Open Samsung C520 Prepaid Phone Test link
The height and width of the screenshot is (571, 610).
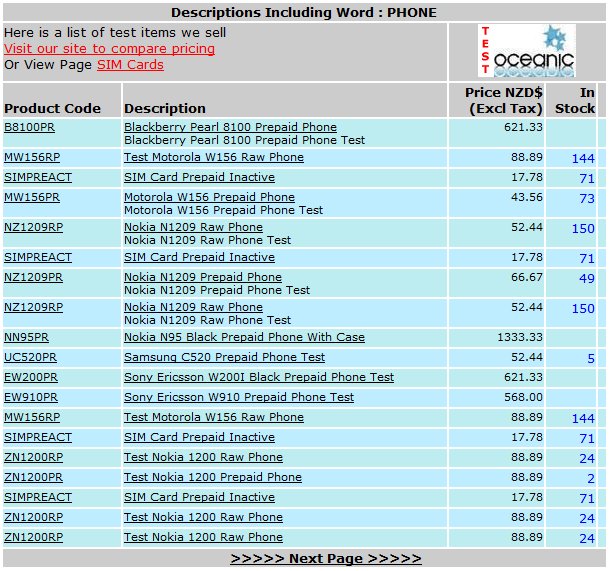[224, 357]
